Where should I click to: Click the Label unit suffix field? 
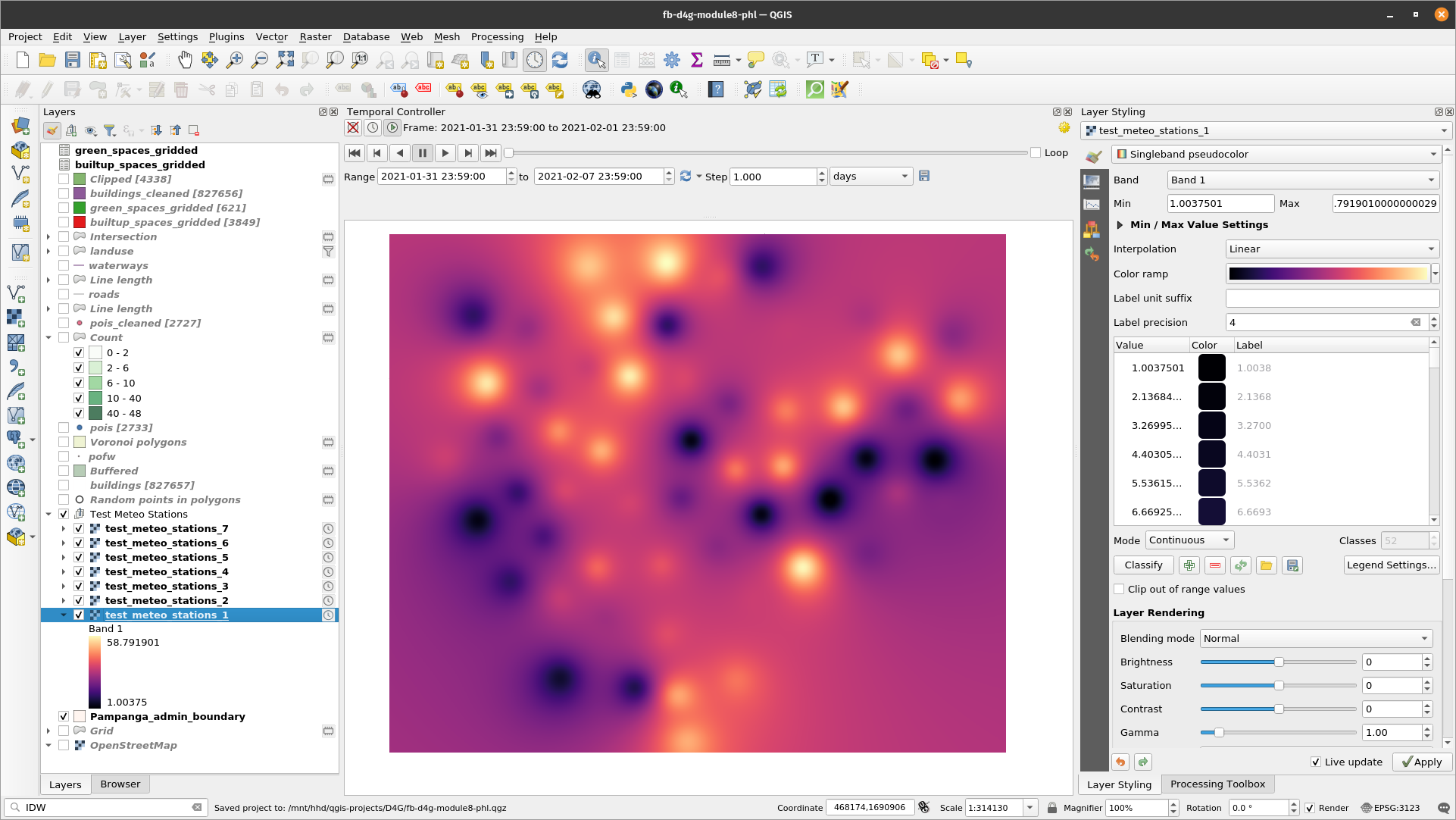(x=1332, y=299)
